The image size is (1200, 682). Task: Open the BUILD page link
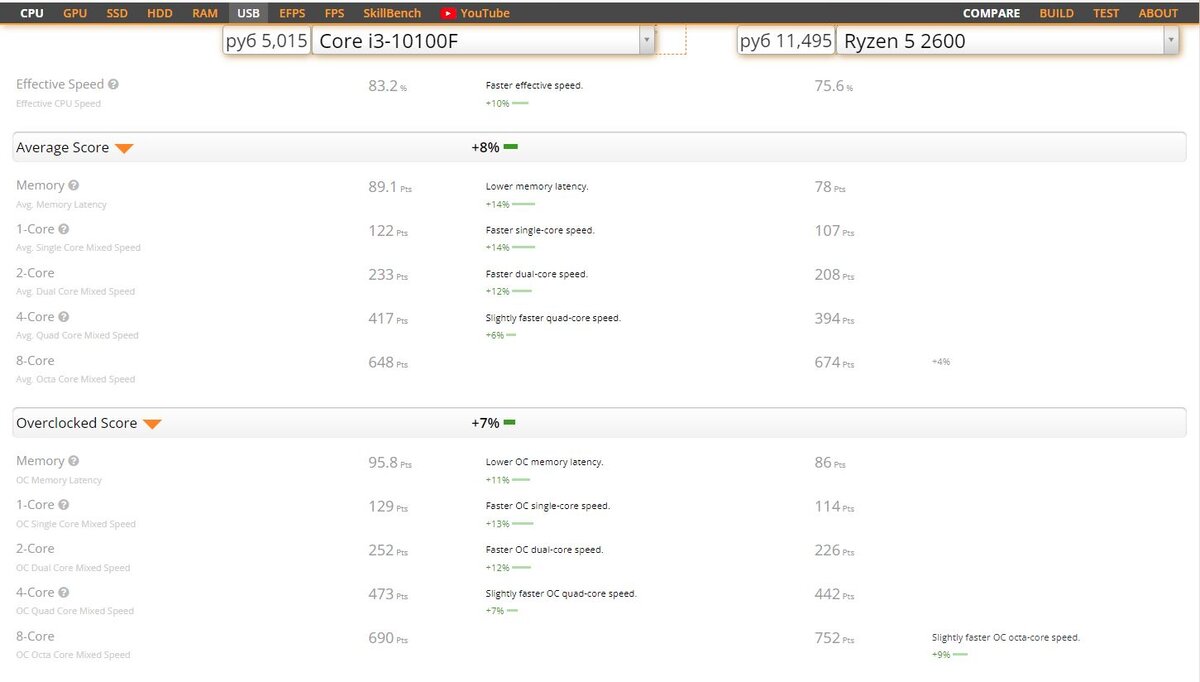pyautogui.click(x=1057, y=13)
